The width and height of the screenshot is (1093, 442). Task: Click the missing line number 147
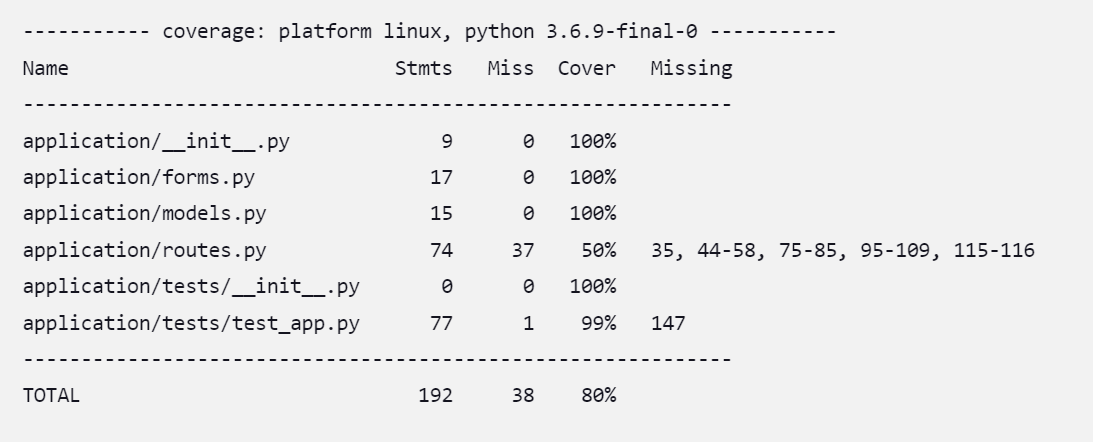tap(668, 323)
